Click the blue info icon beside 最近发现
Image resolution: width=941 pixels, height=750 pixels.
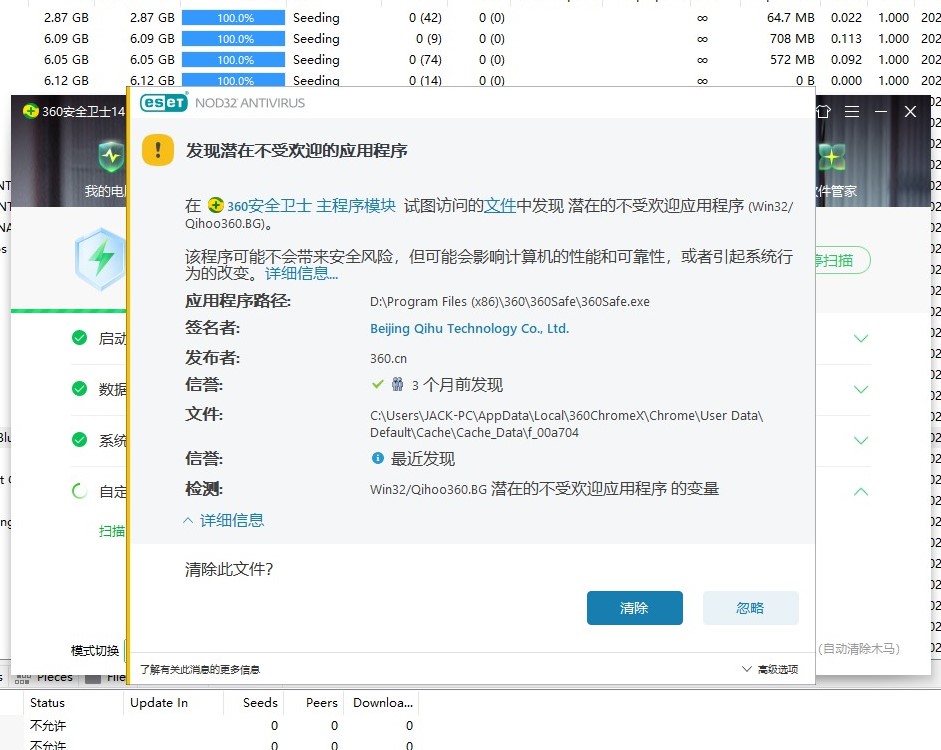[x=377, y=458]
